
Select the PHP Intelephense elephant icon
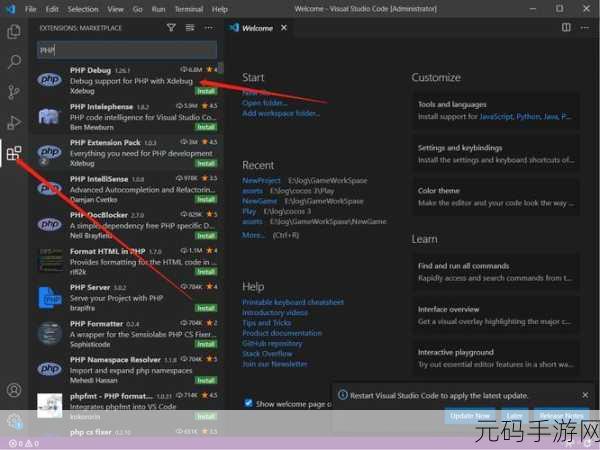[x=50, y=116]
